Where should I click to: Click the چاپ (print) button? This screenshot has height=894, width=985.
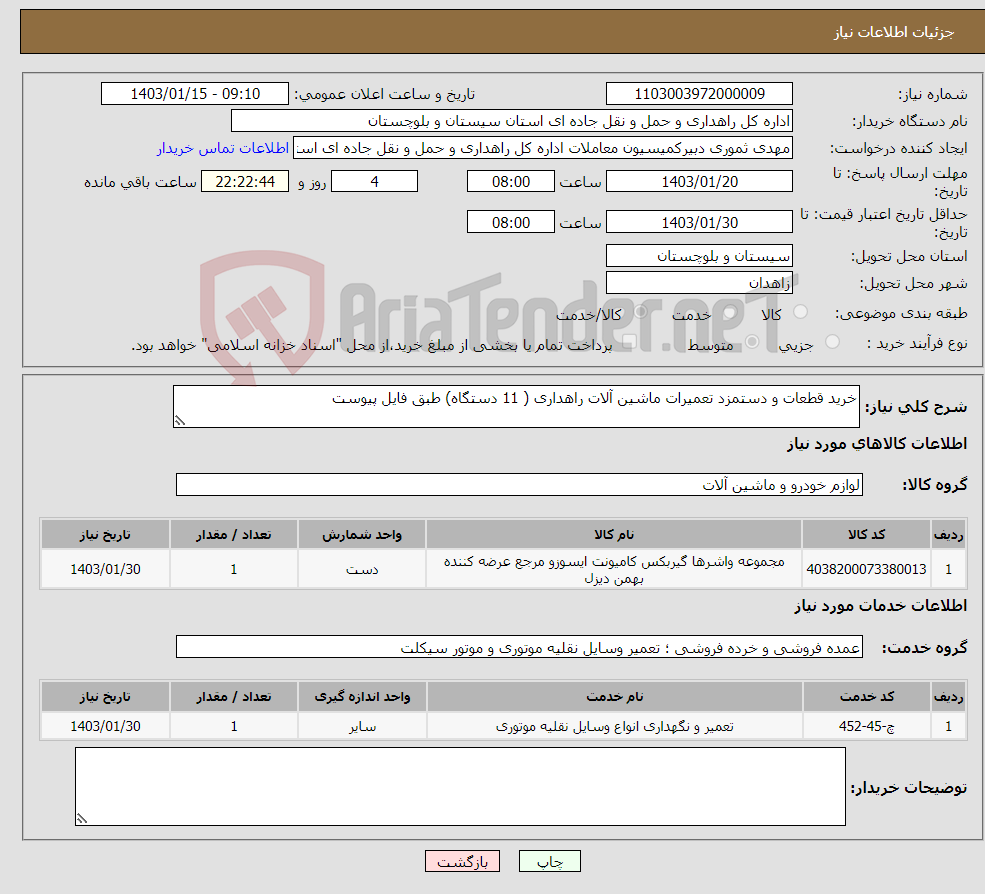[549, 861]
